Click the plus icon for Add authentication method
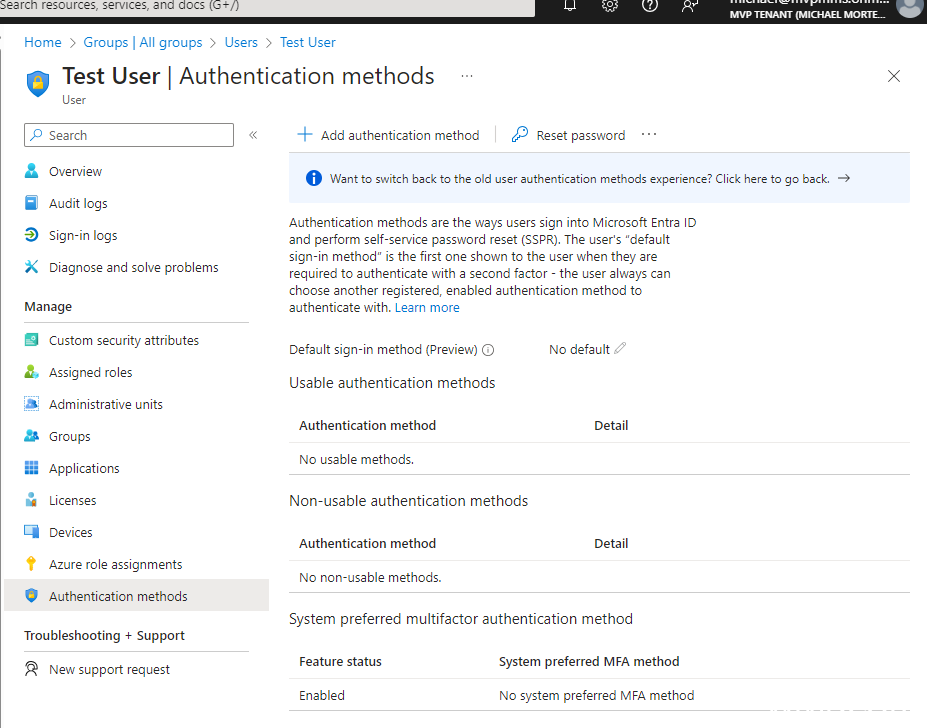Image resolution: width=927 pixels, height=728 pixels. (x=306, y=135)
